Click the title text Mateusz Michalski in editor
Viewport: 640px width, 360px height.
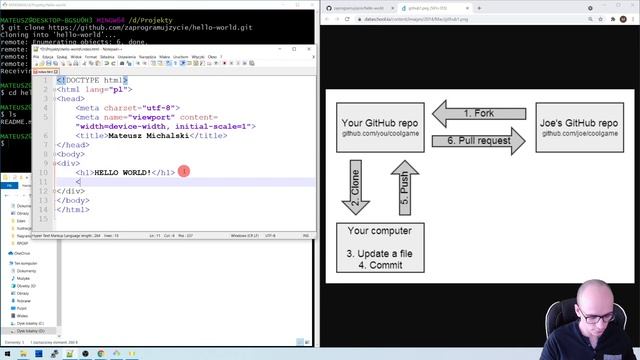[x=149, y=136]
